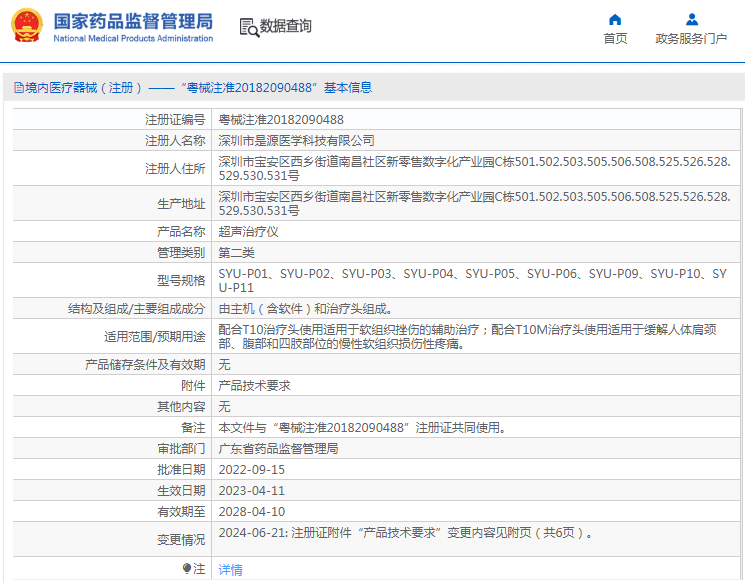Click the 第二类 management category value
The height and width of the screenshot is (583, 745).
coord(236,252)
